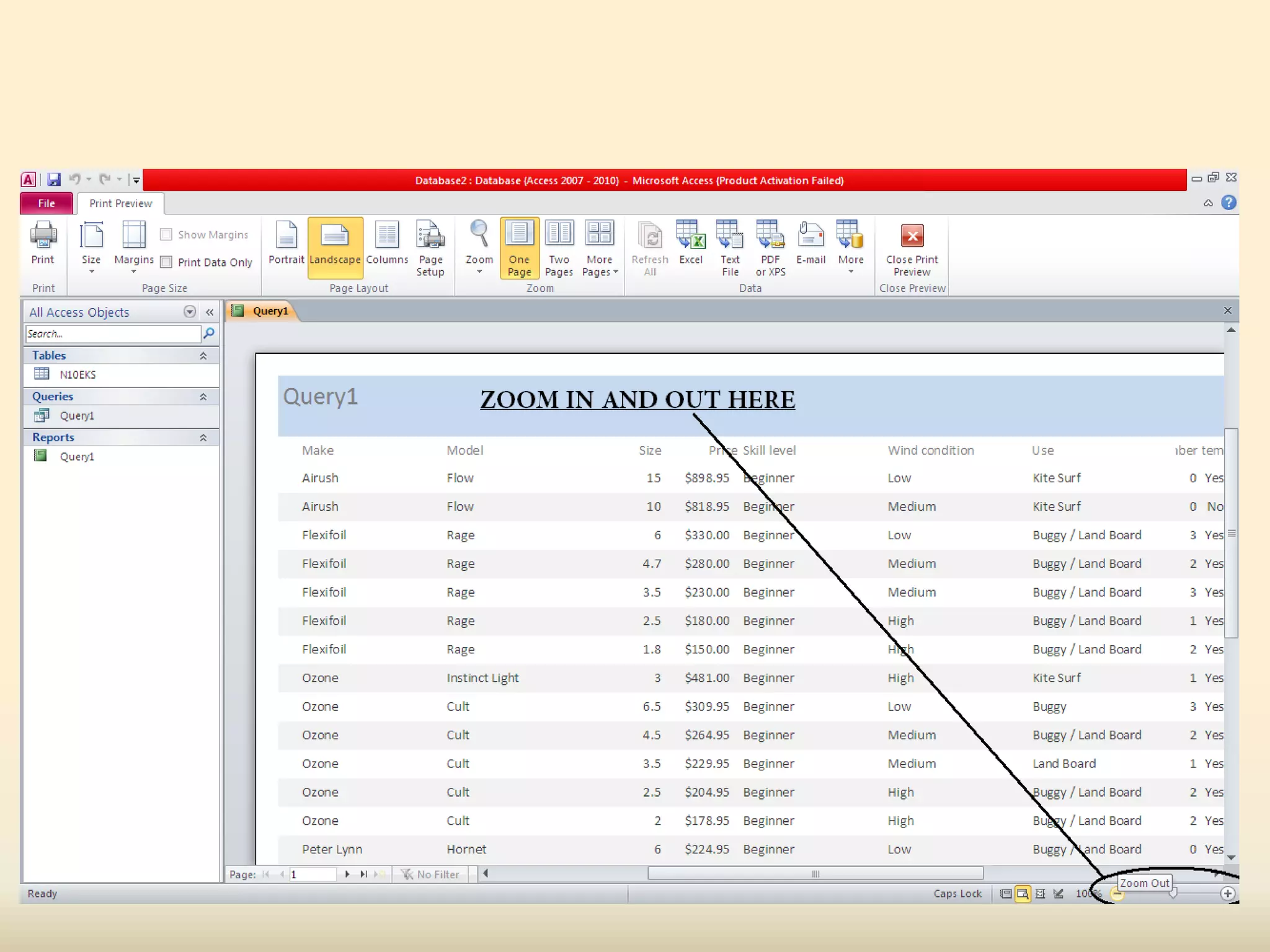This screenshot has height=952, width=1270.
Task: Collapse the Tables group
Action: [x=203, y=356]
